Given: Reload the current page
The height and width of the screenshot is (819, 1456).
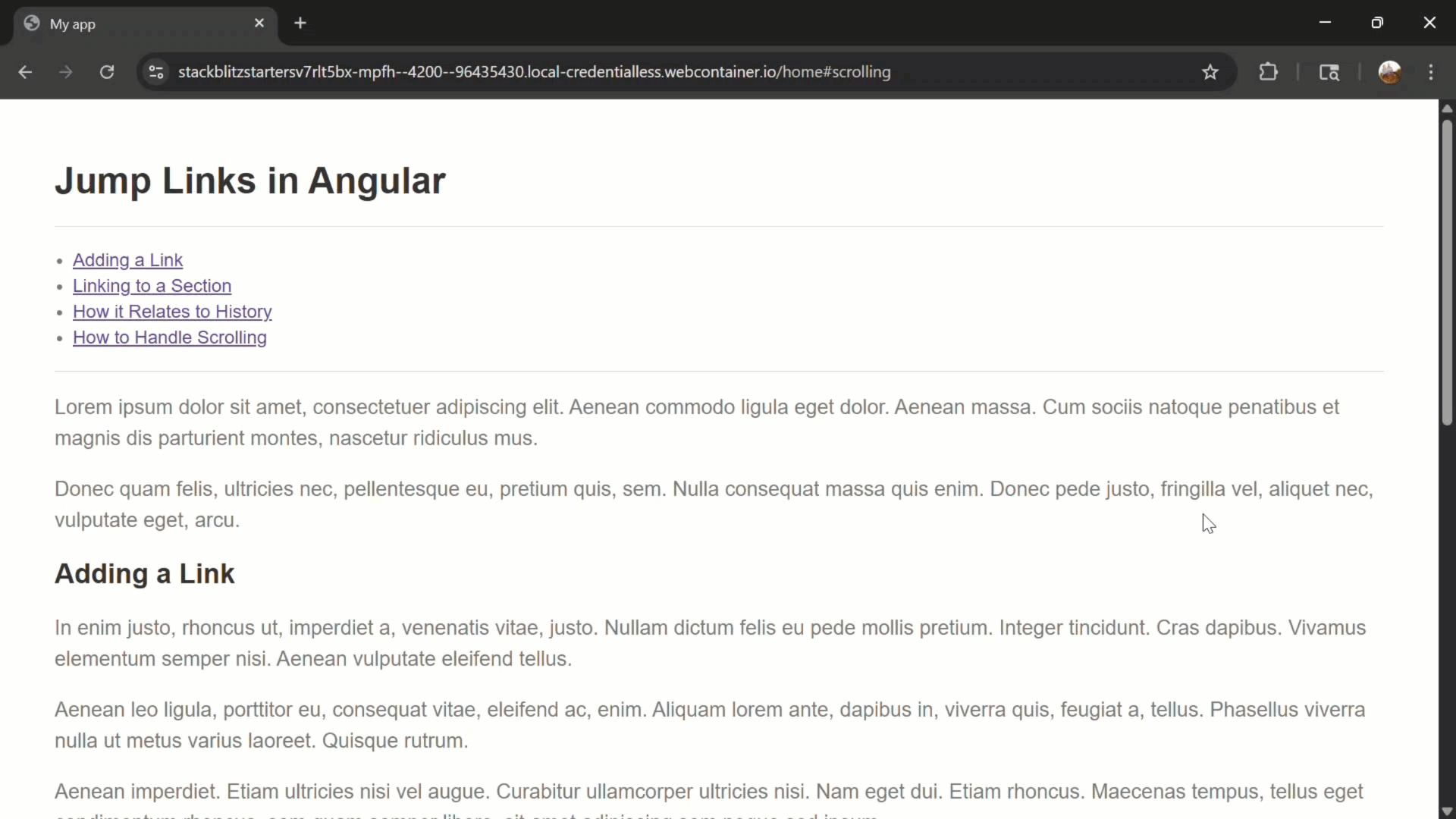Looking at the screenshot, I should pos(107,72).
